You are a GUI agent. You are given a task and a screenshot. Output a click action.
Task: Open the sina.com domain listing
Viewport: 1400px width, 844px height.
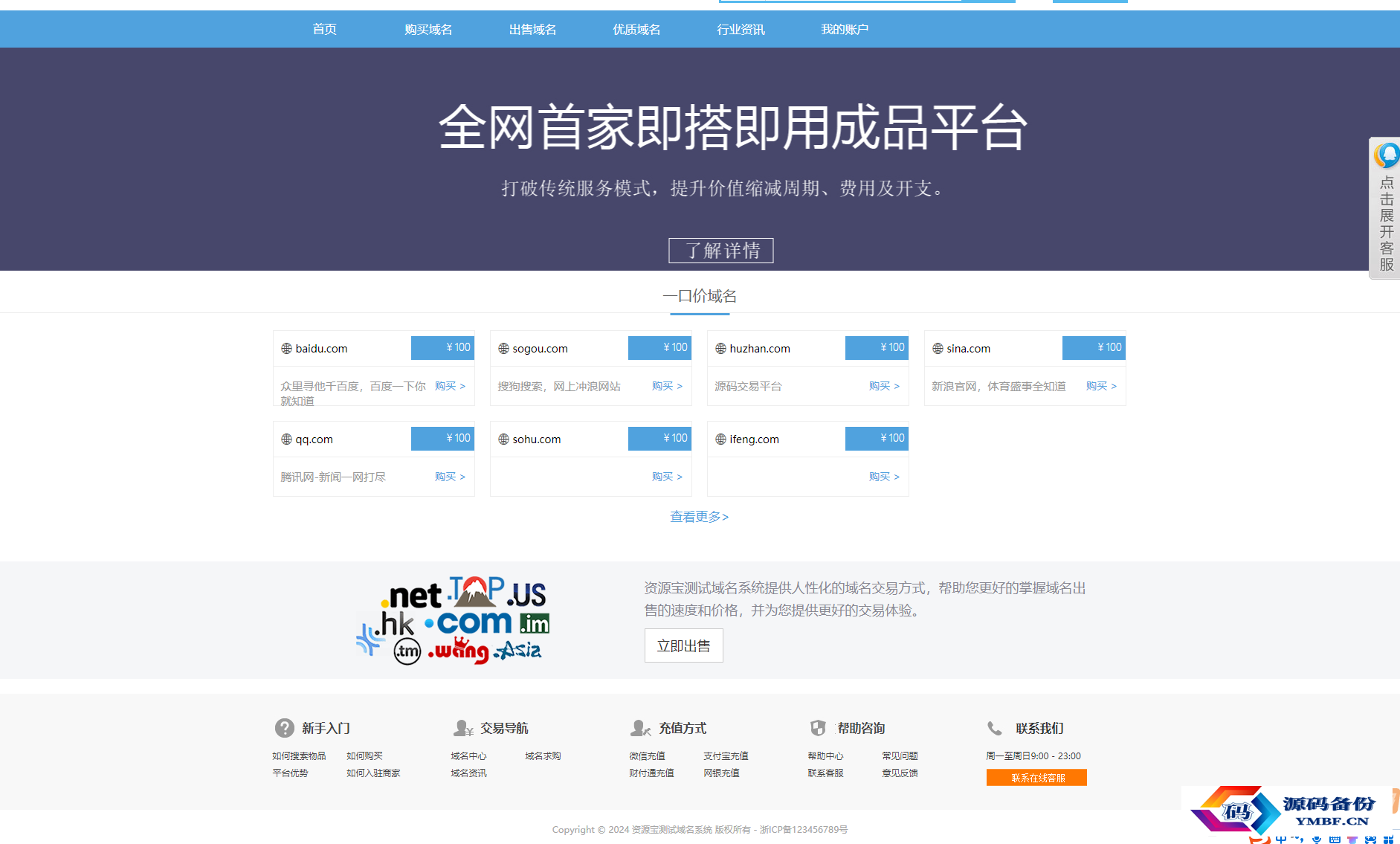[x=968, y=348]
